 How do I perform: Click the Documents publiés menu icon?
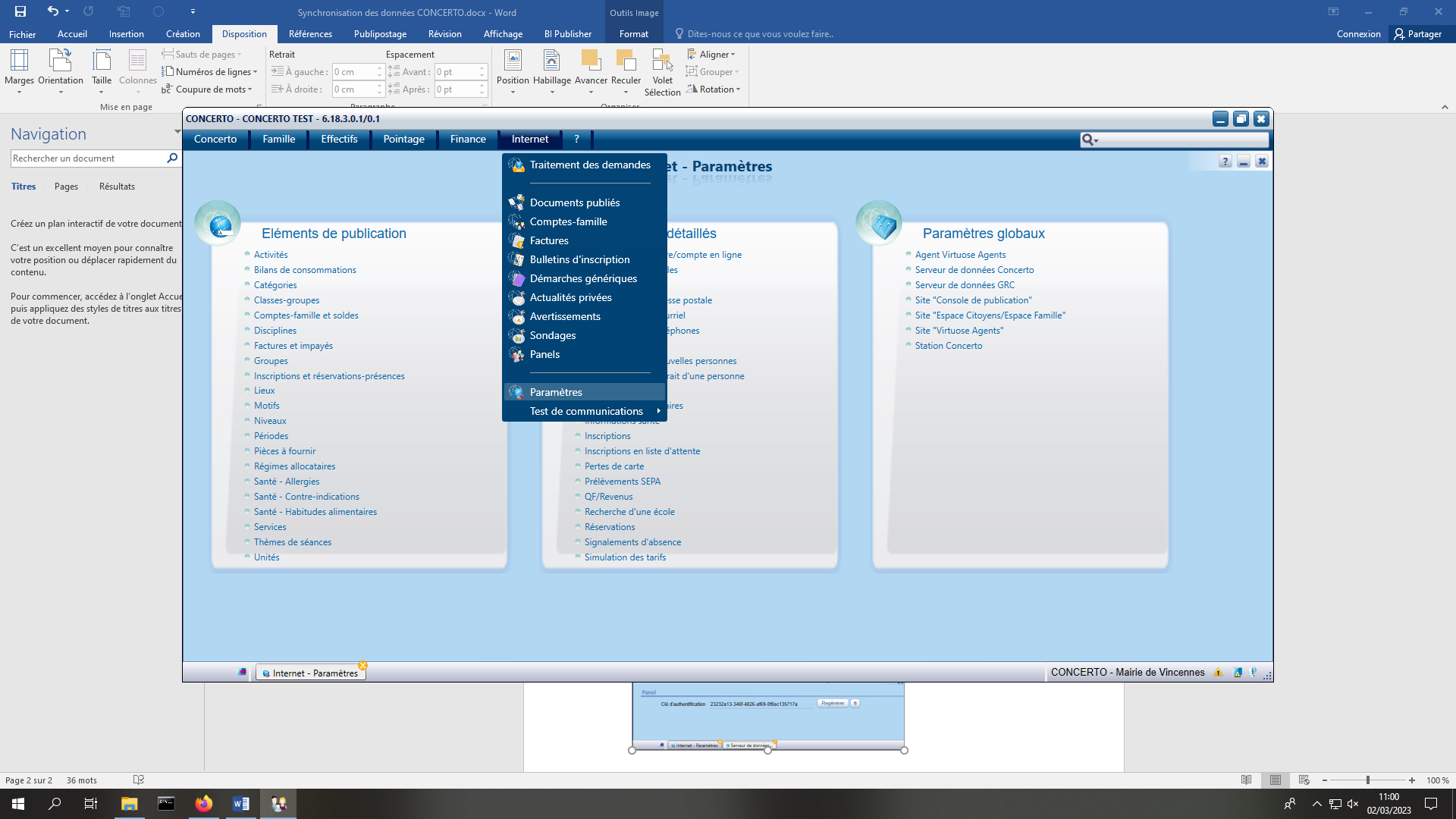pos(516,202)
